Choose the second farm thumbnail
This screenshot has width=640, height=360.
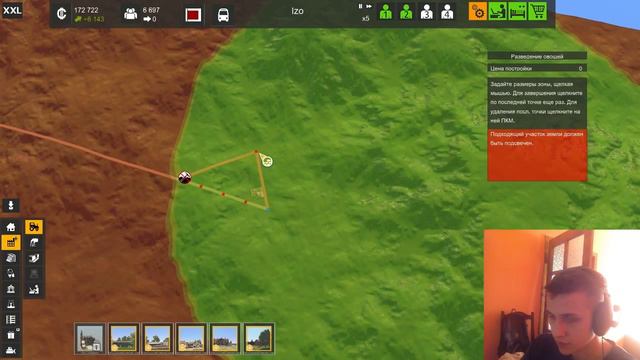click(124, 338)
